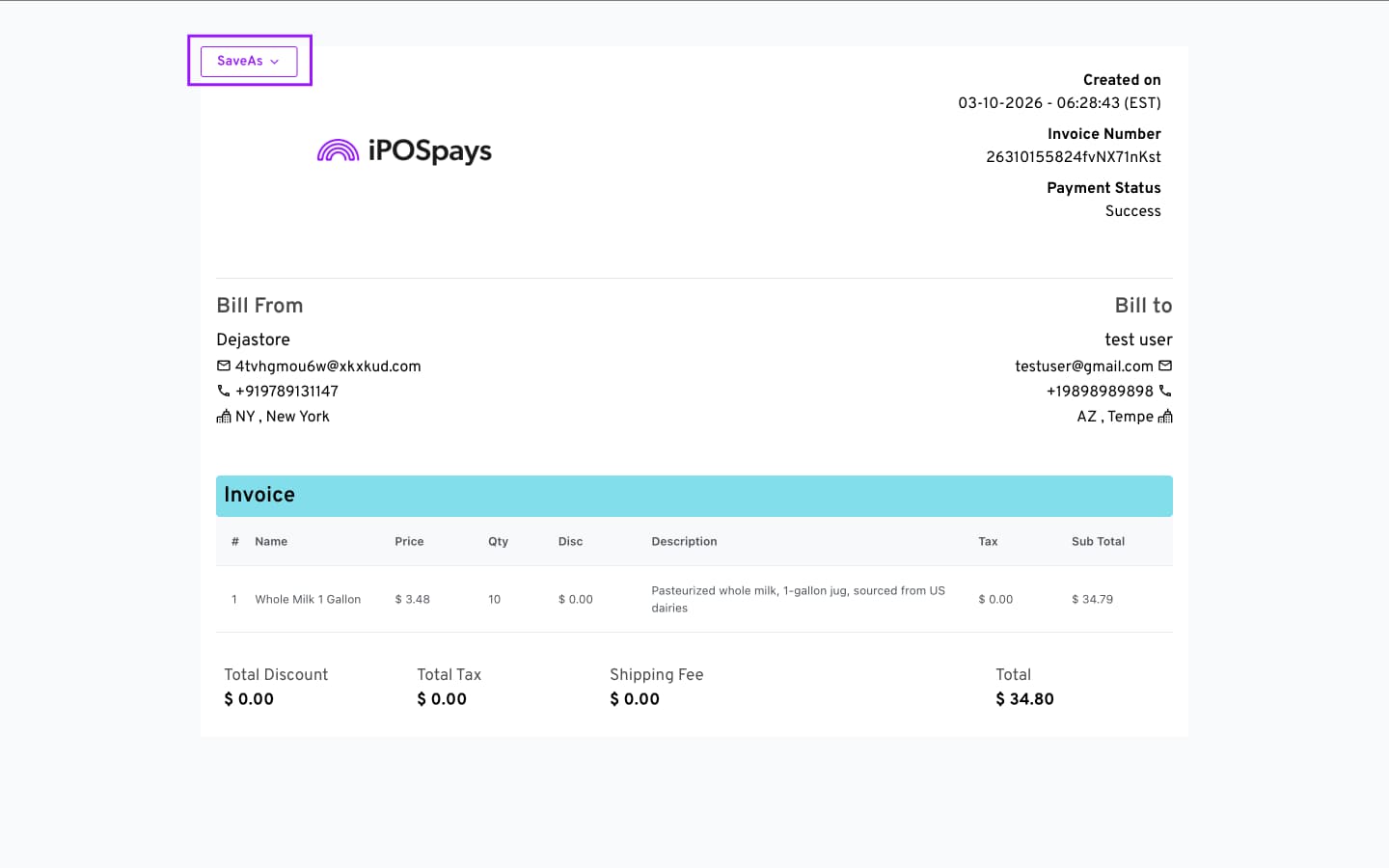1389x868 pixels.
Task: Click the building icon beside AZ, Tempe
Action: tap(1165, 417)
